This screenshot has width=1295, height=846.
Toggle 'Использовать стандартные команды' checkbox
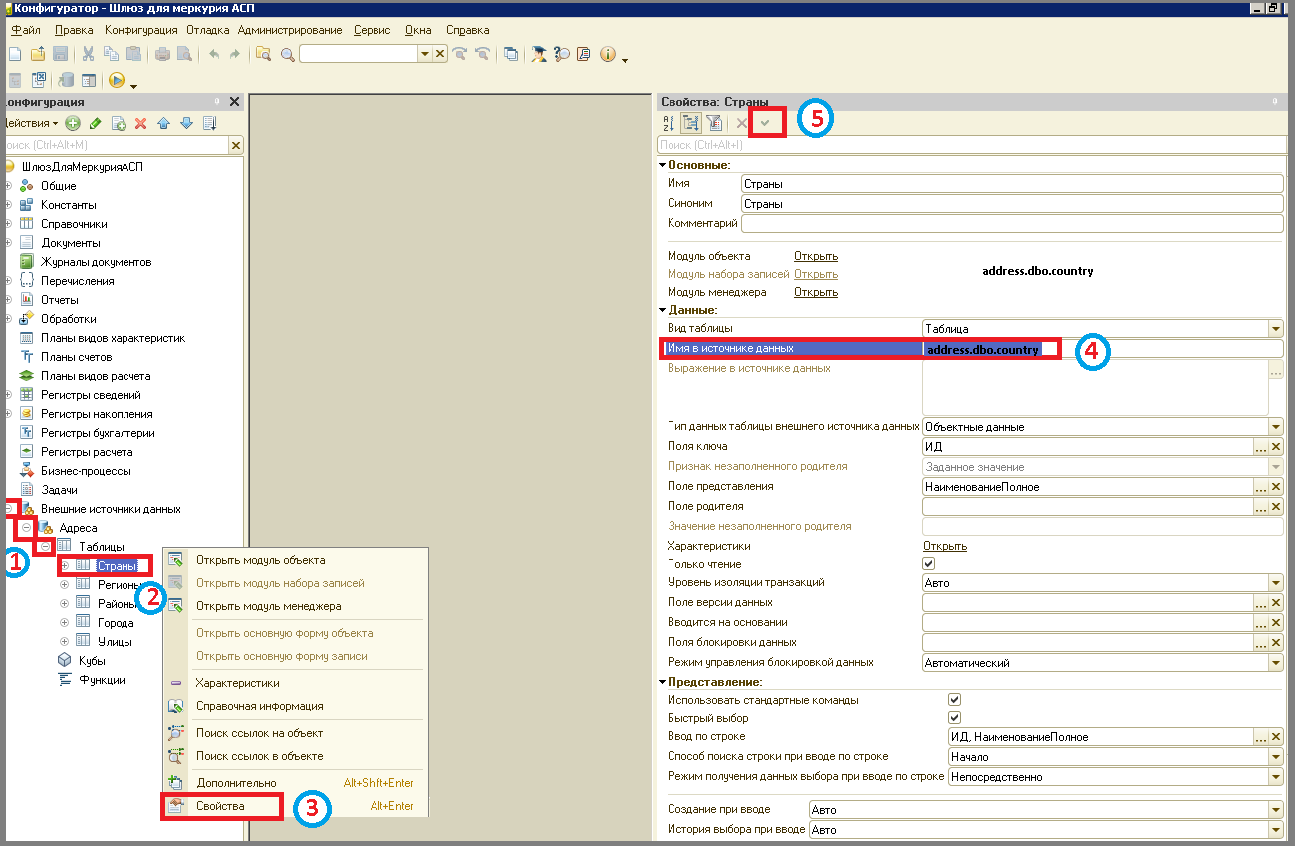click(954, 700)
